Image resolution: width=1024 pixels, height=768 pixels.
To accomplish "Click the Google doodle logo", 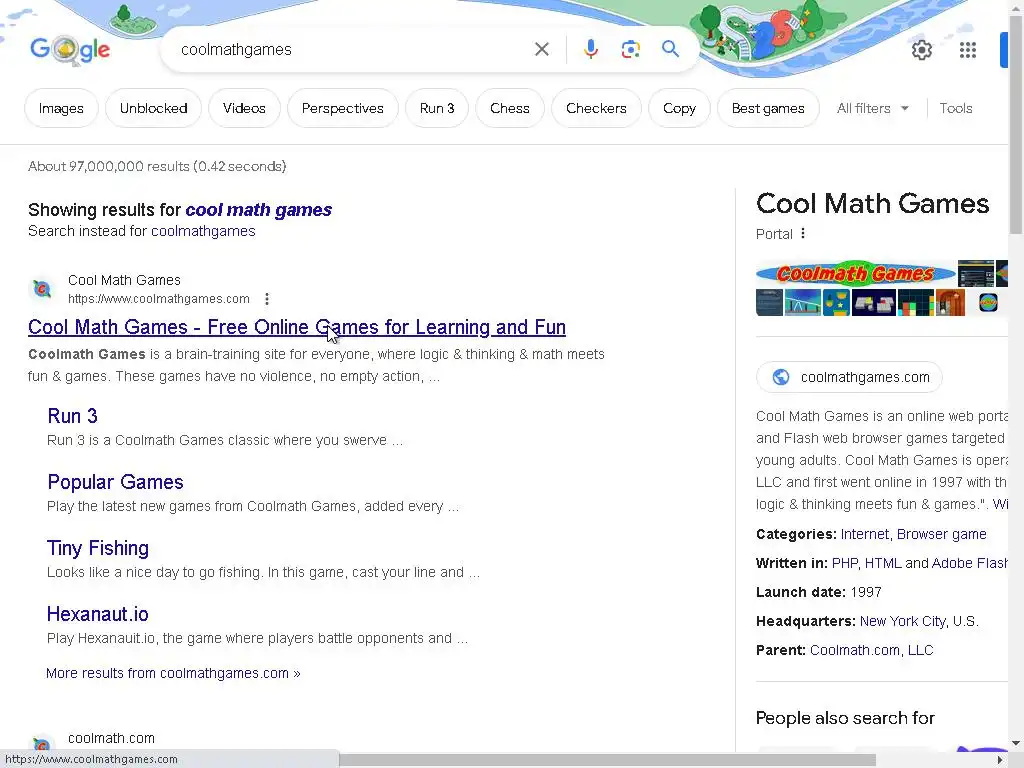I will click(70, 50).
